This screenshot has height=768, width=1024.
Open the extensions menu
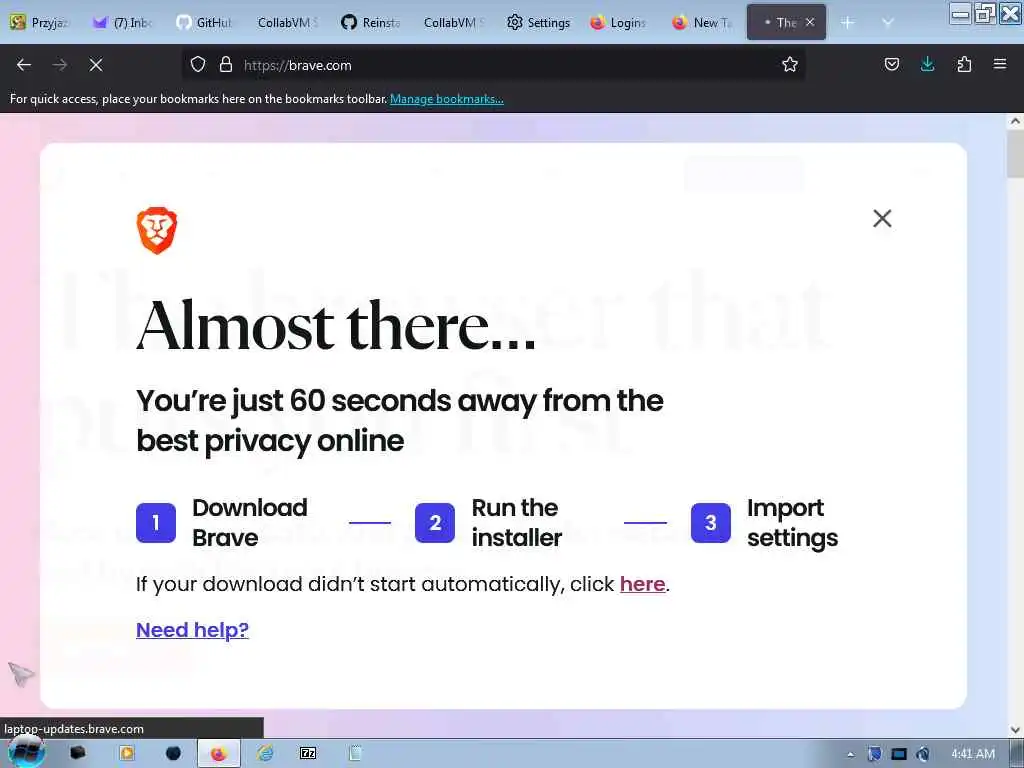964,65
